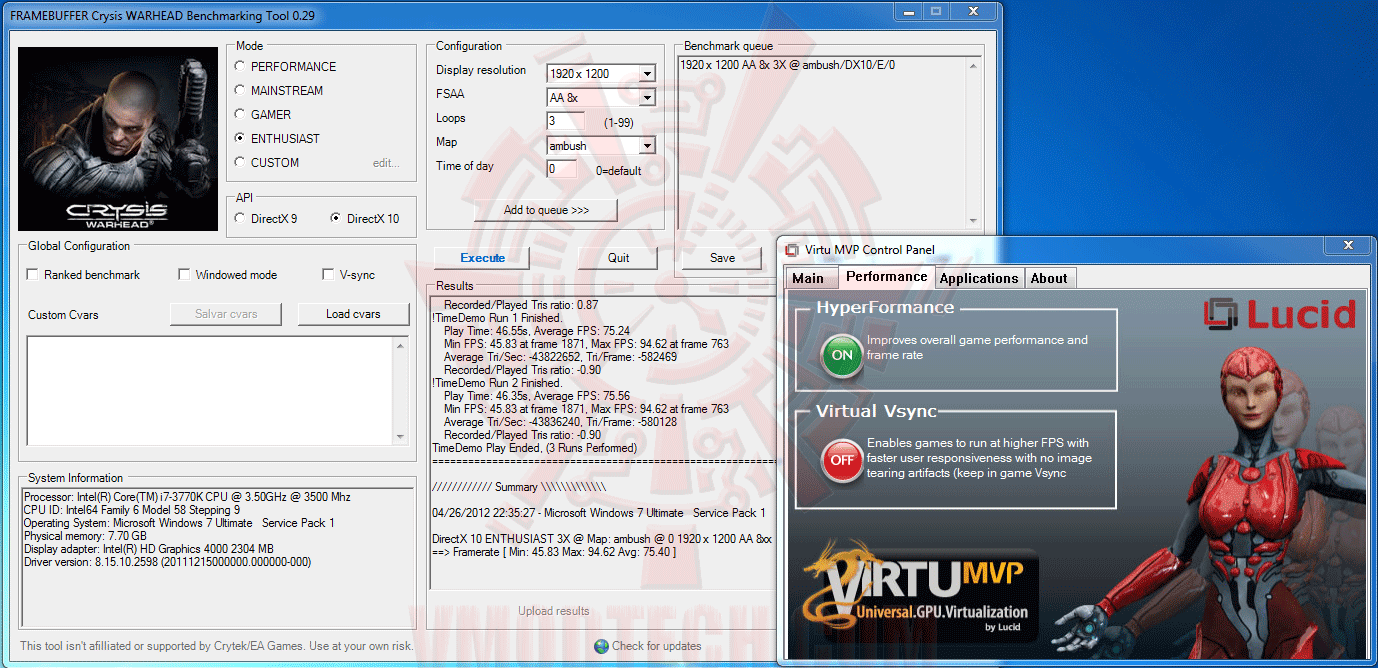Click the Check for updates link
The height and width of the screenshot is (668, 1378).
[657, 646]
